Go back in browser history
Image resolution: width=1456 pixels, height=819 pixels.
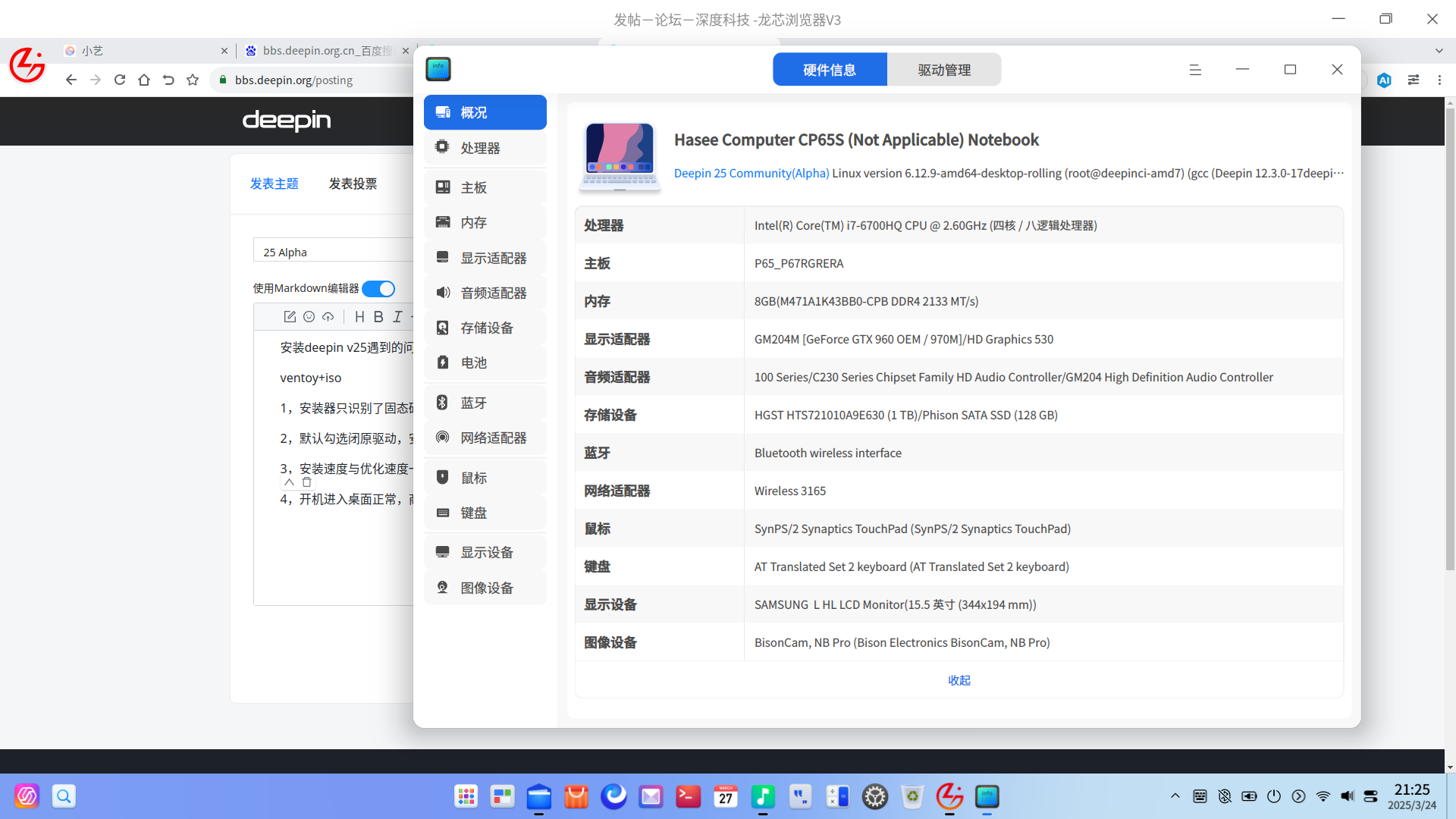71,80
